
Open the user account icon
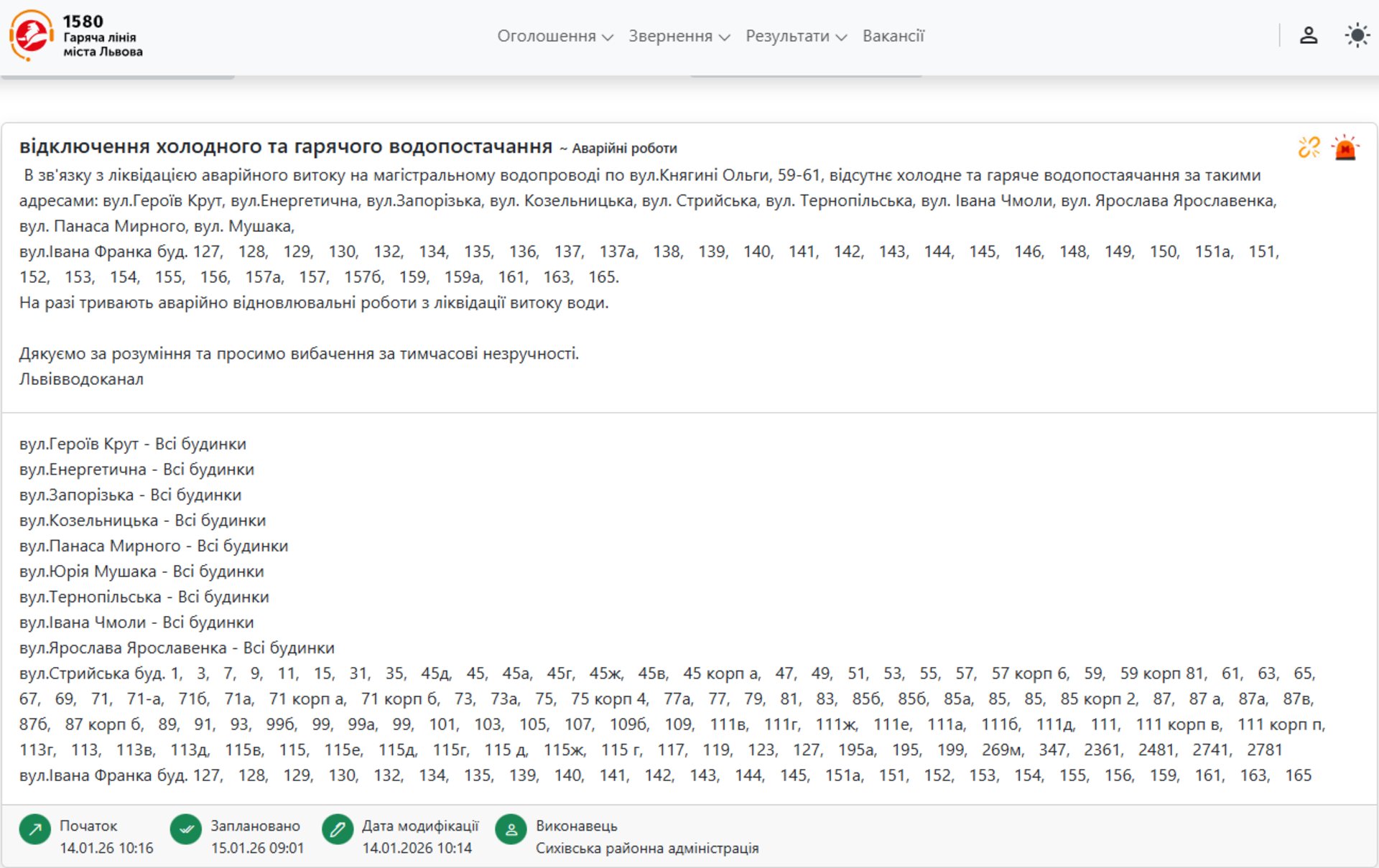[1308, 35]
